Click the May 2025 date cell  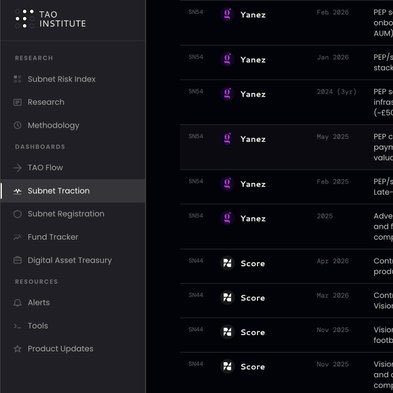click(x=333, y=137)
